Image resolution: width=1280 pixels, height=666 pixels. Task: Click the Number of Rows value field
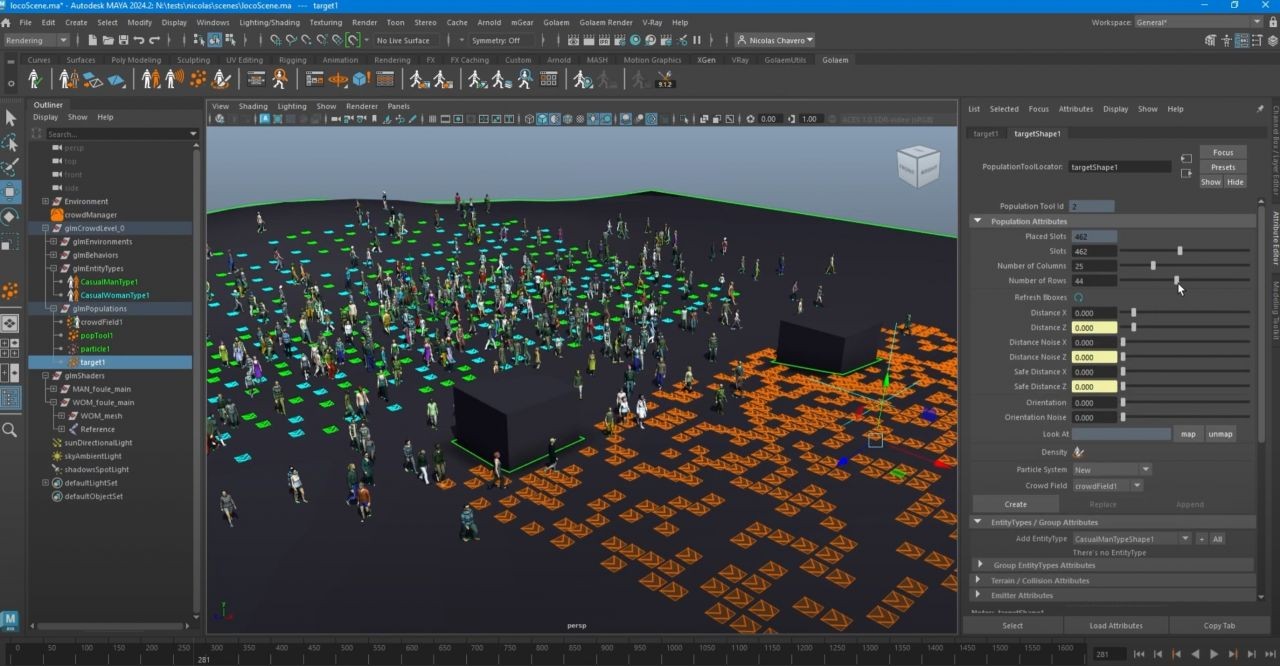point(1094,281)
